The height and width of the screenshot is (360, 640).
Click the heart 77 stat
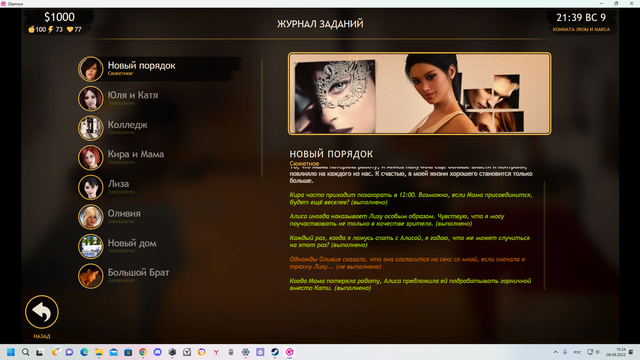tap(74, 29)
